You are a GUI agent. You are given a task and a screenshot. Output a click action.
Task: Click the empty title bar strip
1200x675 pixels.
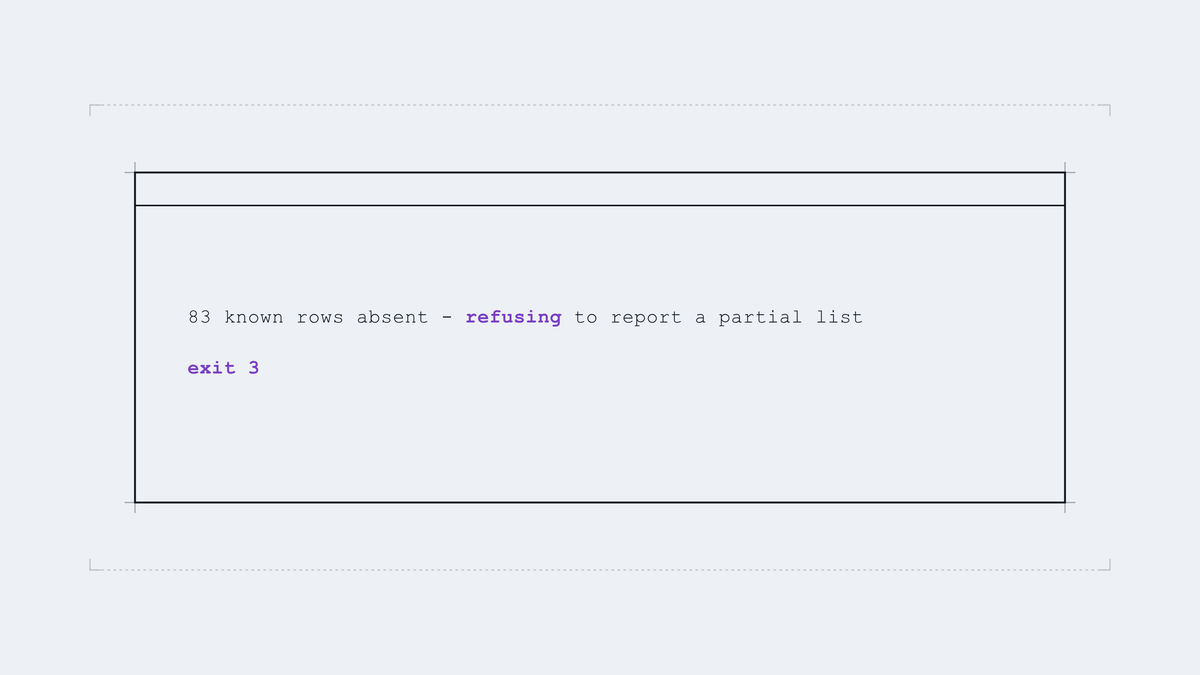click(600, 189)
